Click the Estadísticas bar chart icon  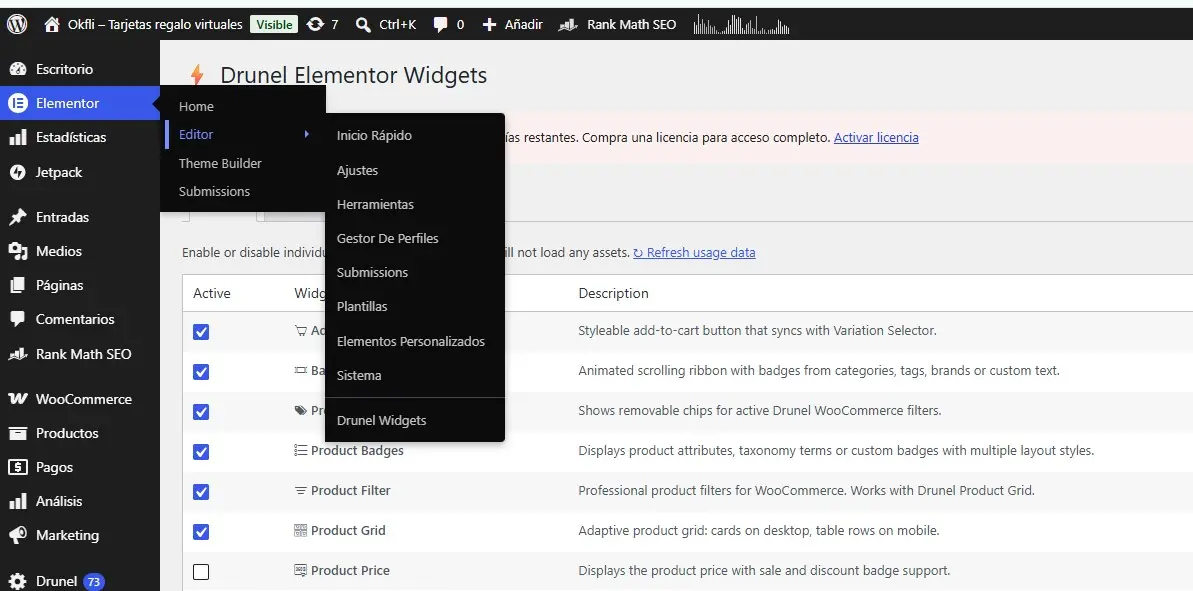pos(17,138)
